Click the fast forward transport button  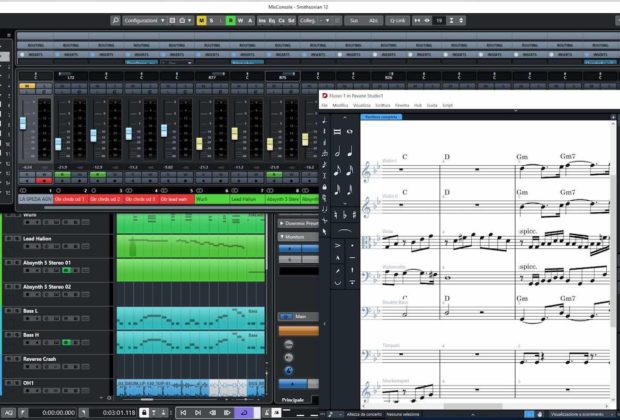pos(227,413)
